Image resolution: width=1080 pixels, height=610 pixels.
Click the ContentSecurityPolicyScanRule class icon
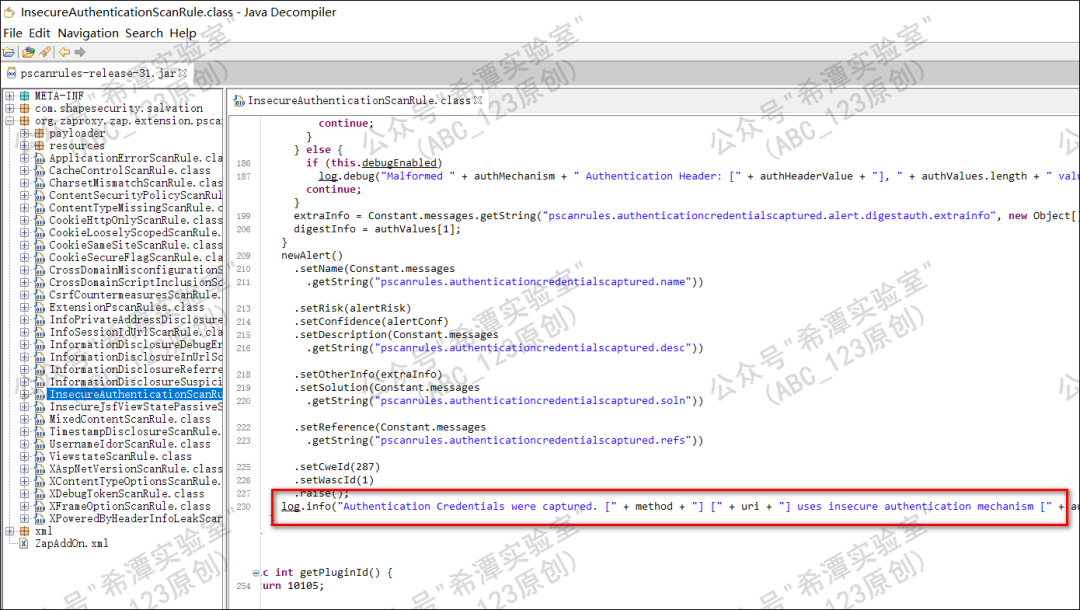(x=39, y=195)
